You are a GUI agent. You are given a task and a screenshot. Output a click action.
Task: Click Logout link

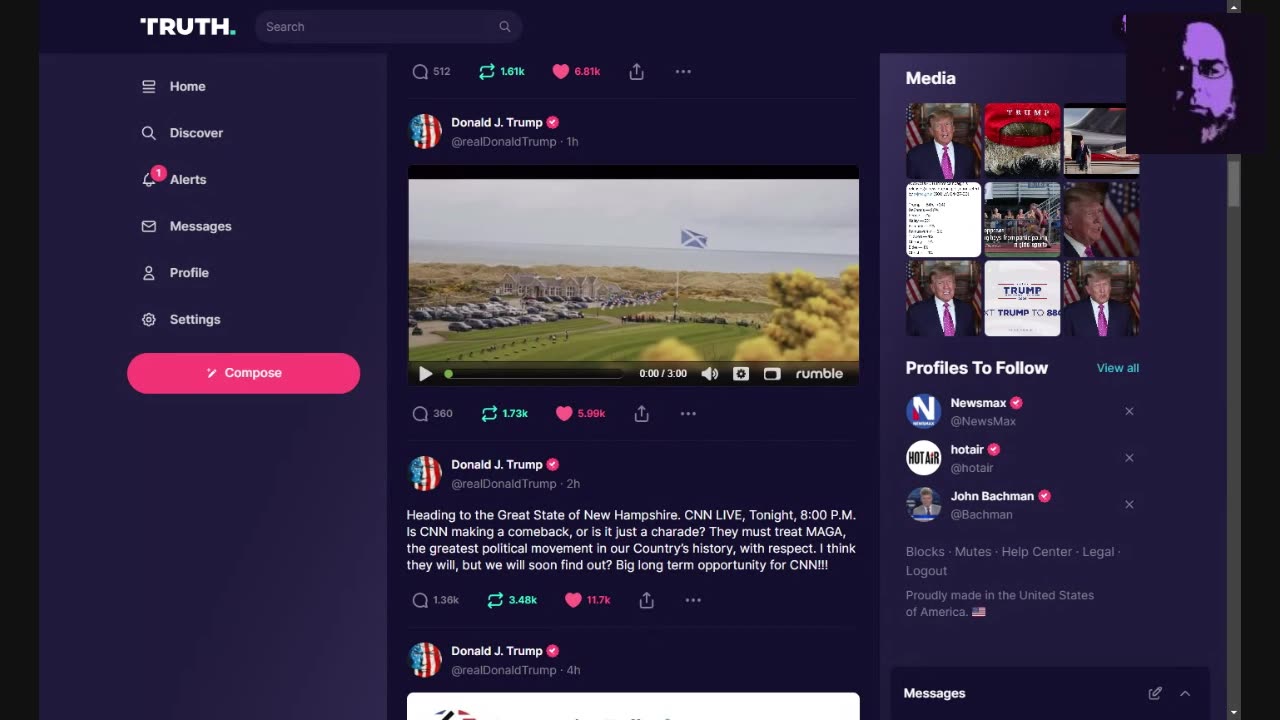[926, 571]
